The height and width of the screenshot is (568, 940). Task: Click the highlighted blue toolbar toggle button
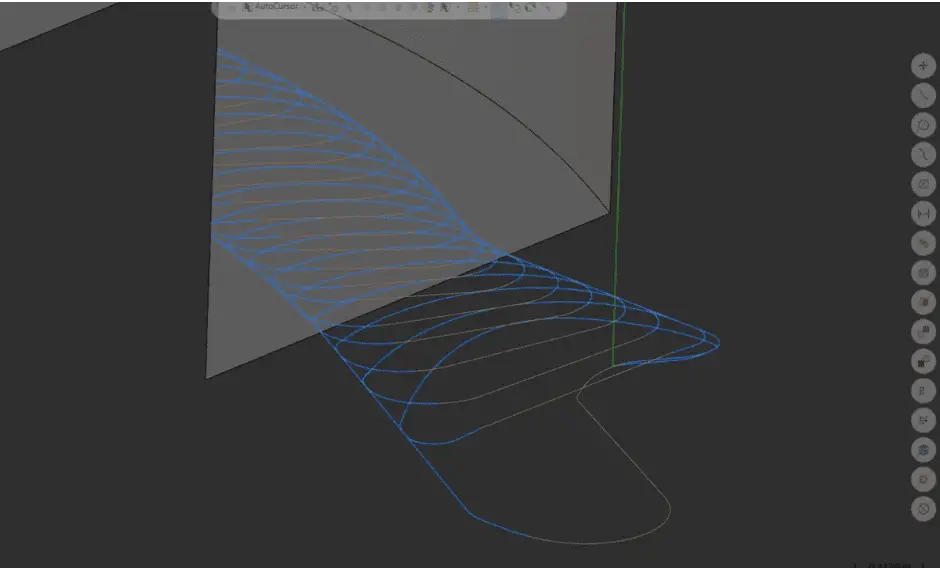click(x=499, y=8)
